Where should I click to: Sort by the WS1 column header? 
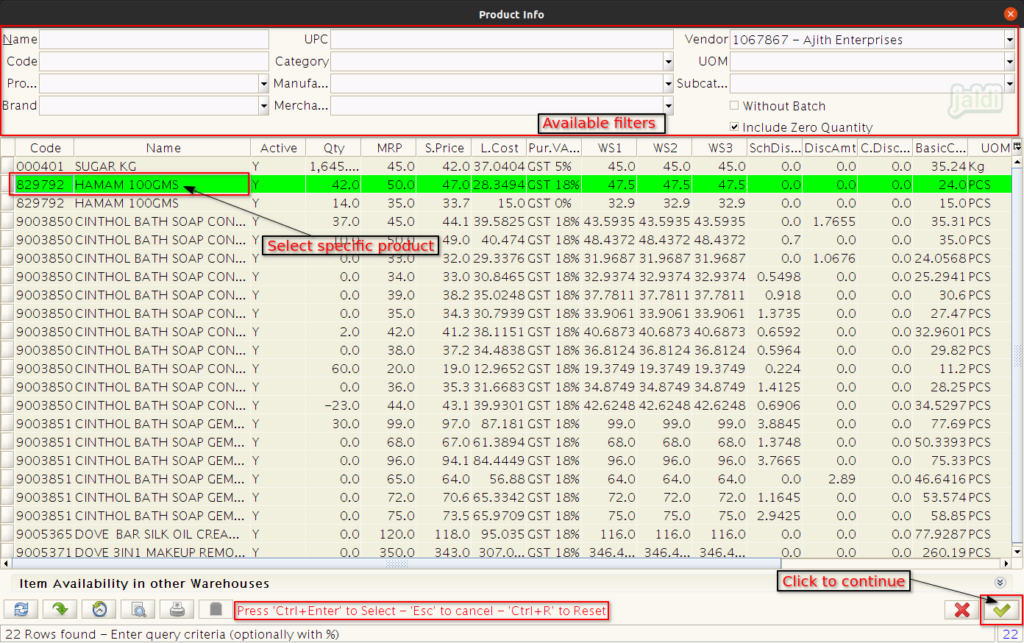(x=609, y=148)
